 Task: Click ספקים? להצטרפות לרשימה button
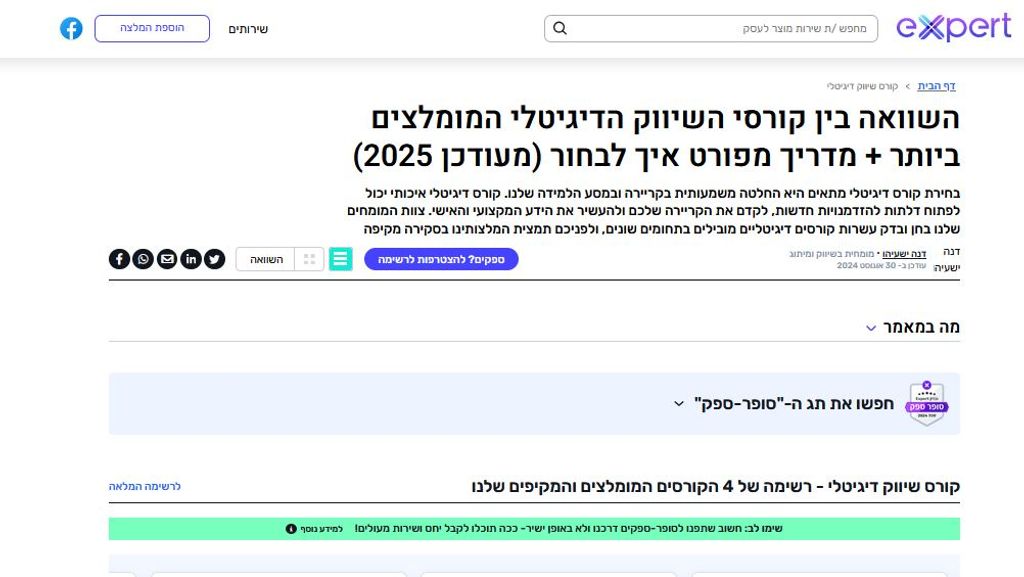tap(441, 259)
